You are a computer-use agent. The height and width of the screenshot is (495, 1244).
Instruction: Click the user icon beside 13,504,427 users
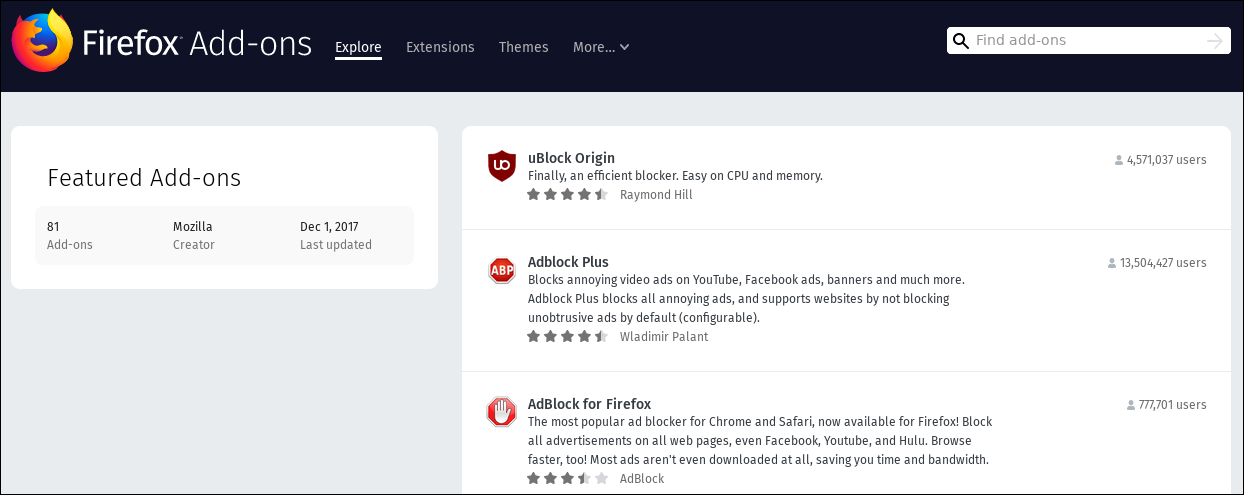point(1112,264)
